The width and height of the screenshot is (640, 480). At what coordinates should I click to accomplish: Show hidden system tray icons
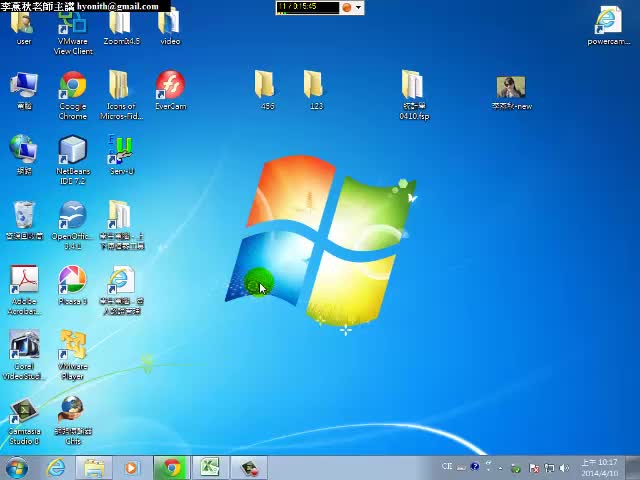(x=500, y=468)
